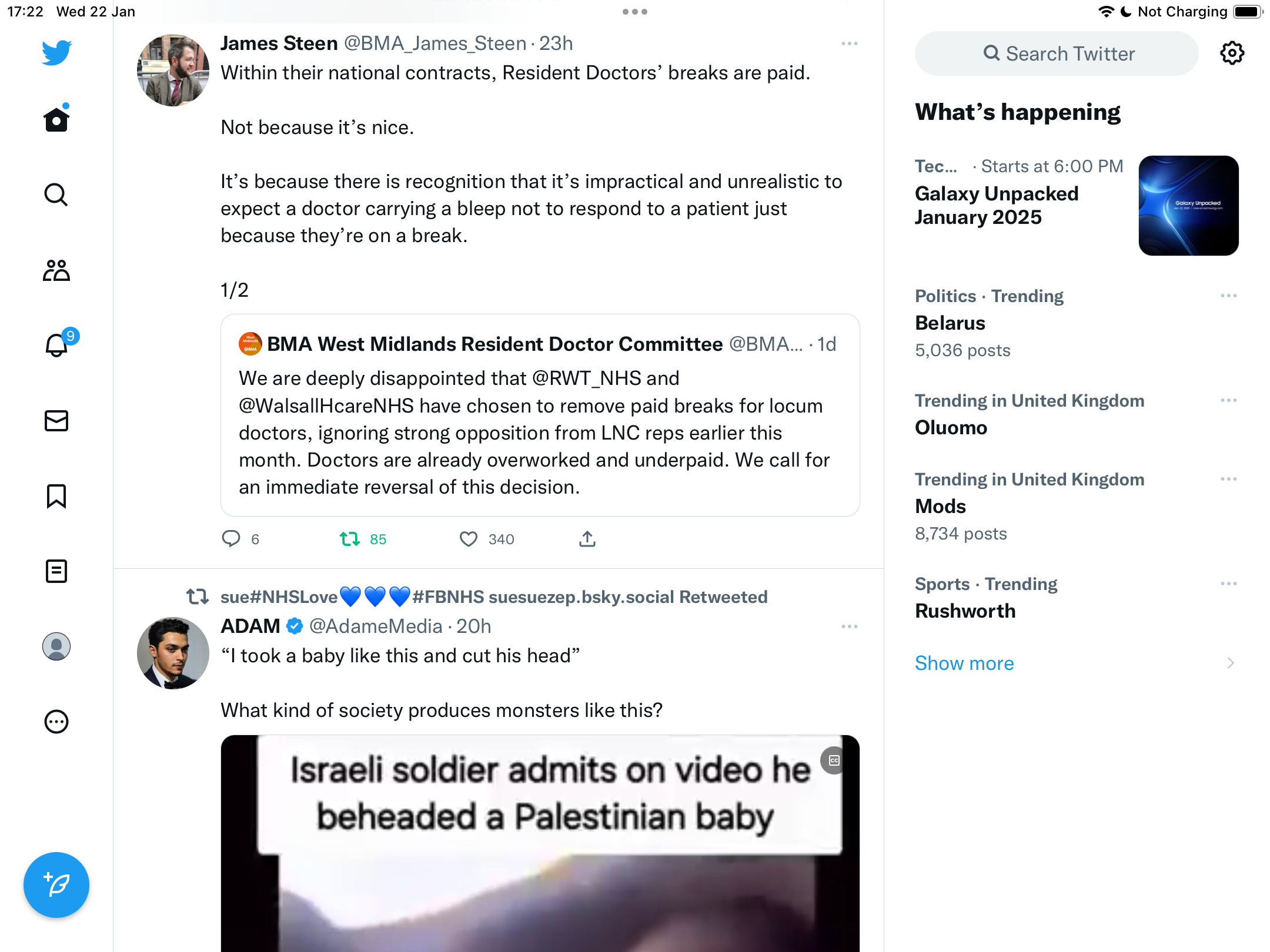Open the quoted BMA West Midlands tweet
Image resolution: width=1270 pixels, height=952 pixels.
[x=540, y=415]
